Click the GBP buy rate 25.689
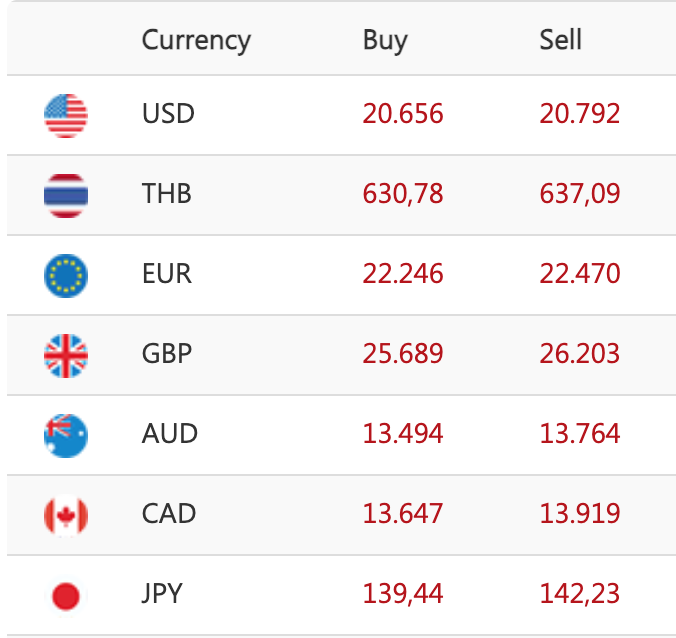The height and width of the screenshot is (638, 676). [403, 354]
